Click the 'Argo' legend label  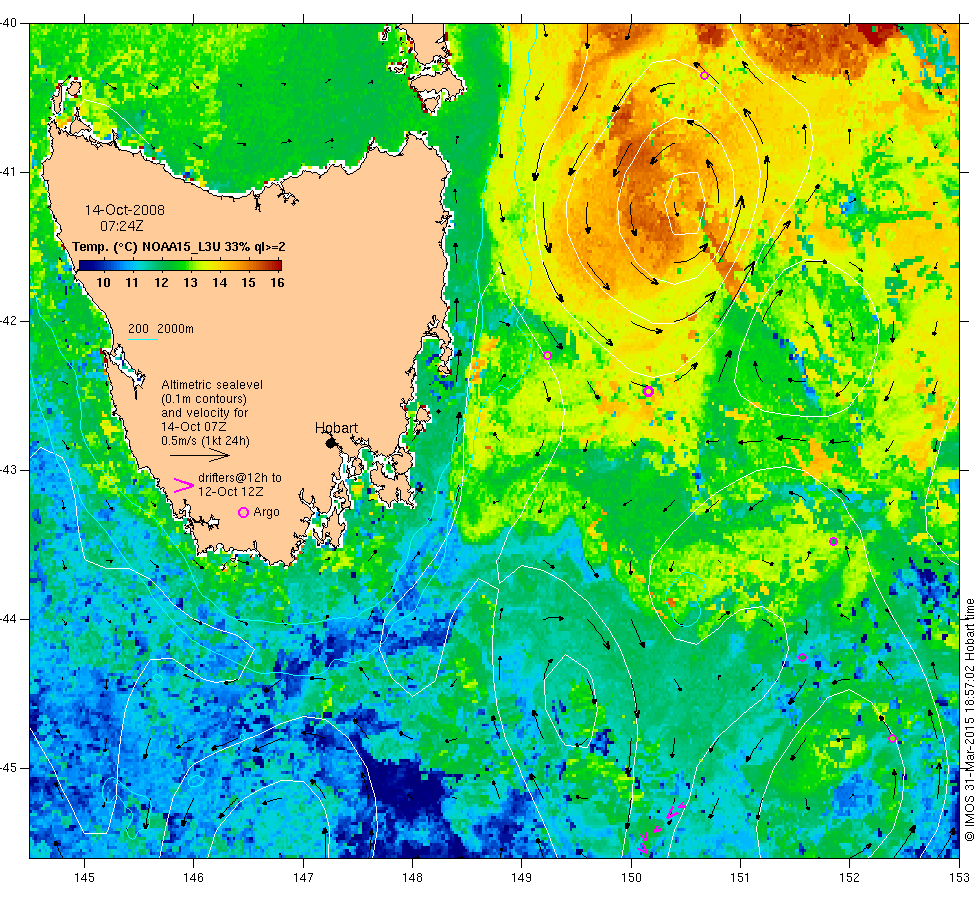pos(266,512)
